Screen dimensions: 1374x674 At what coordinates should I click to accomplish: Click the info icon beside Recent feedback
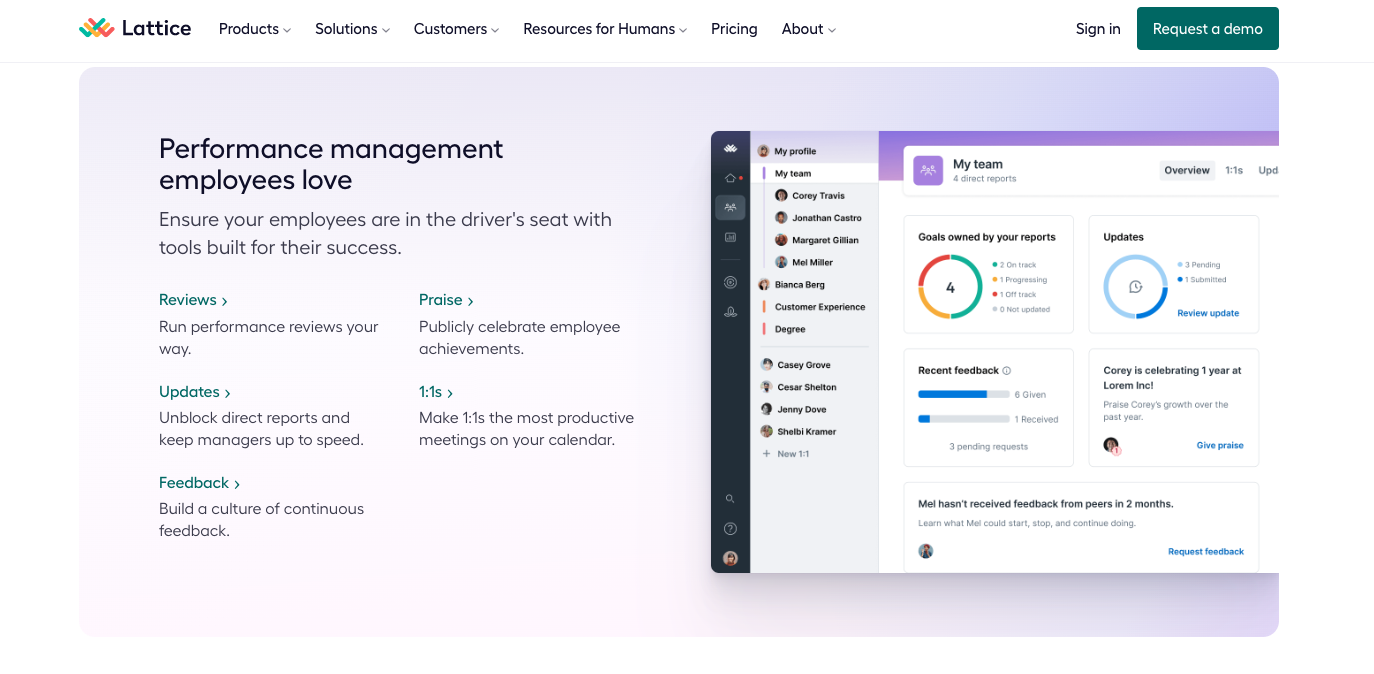(x=1007, y=370)
